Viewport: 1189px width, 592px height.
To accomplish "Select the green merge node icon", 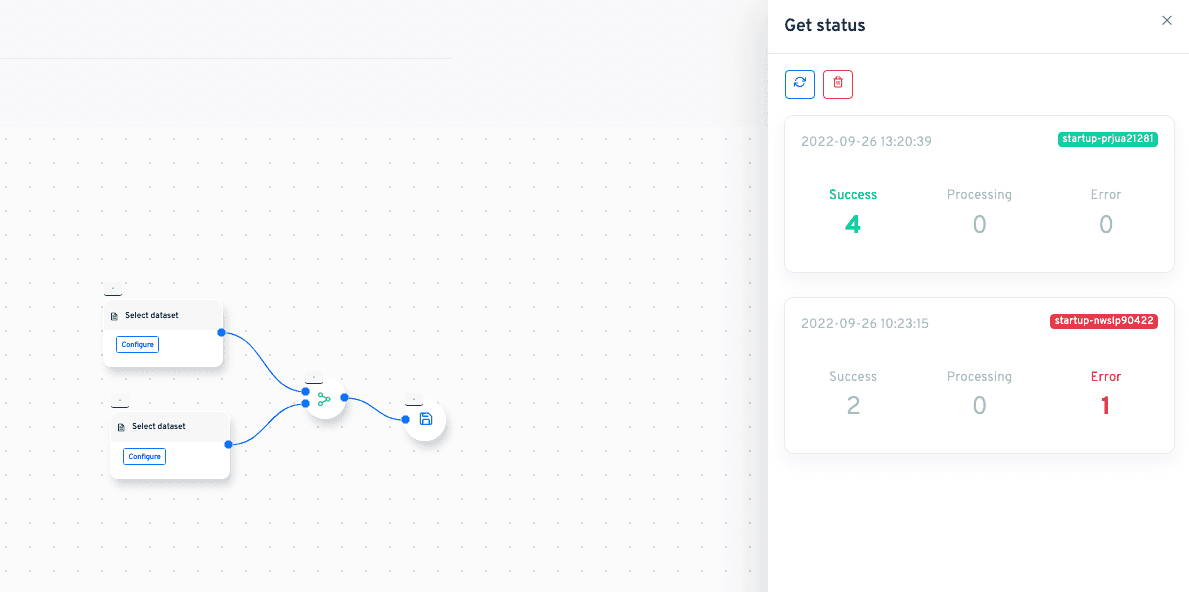I will (x=325, y=399).
